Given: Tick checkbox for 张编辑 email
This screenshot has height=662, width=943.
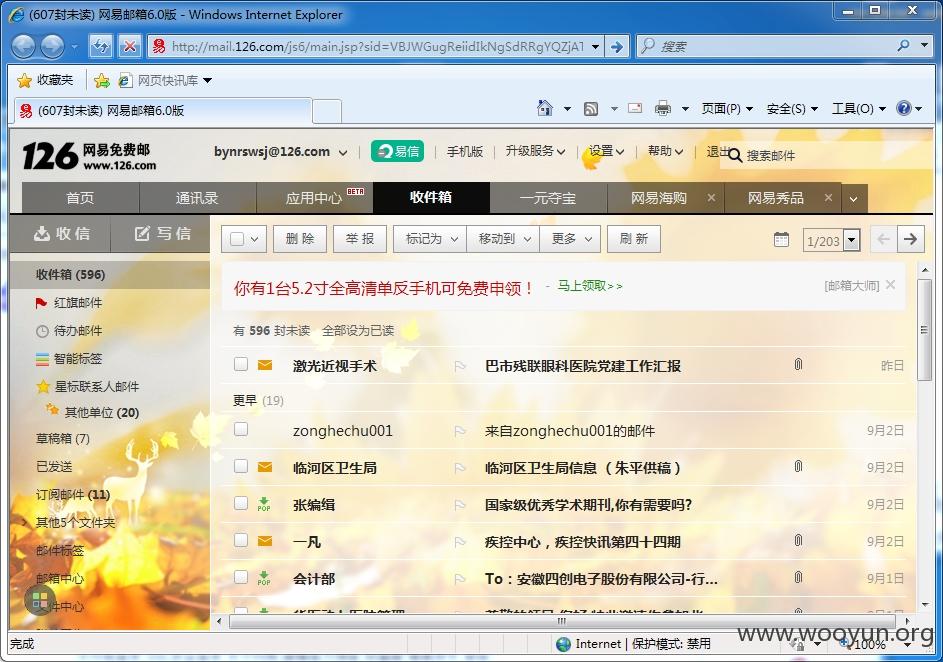Looking at the screenshot, I should pos(241,503).
